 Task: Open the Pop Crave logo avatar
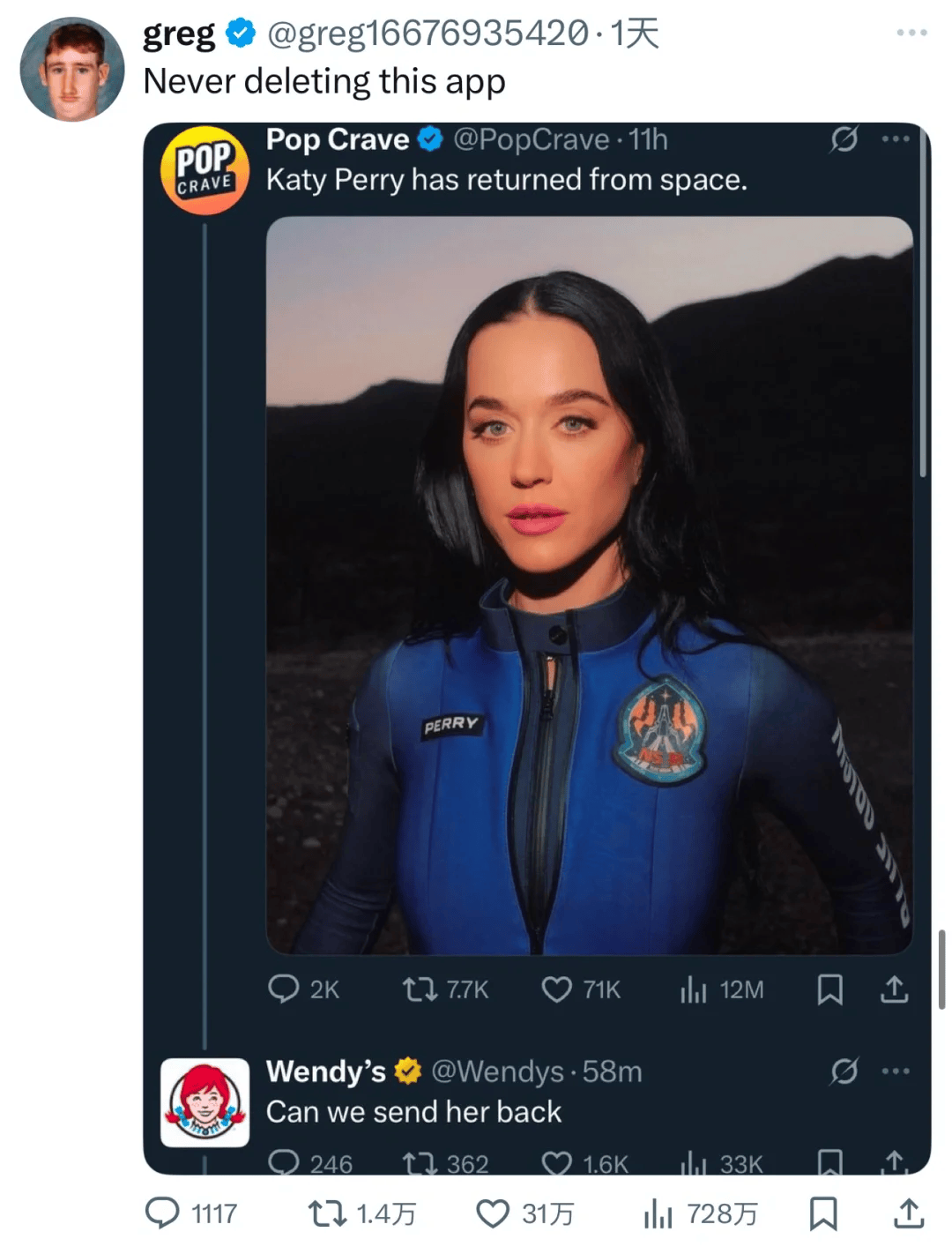[205, 170]
